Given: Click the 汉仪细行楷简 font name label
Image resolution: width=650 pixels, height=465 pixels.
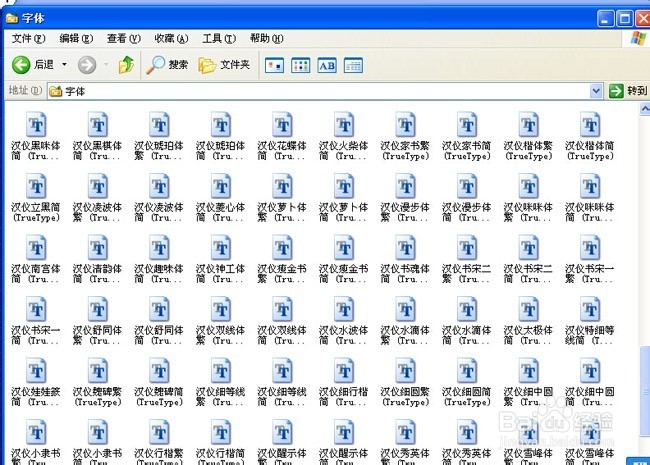Looking at the screenshot, I should (344, 397).
